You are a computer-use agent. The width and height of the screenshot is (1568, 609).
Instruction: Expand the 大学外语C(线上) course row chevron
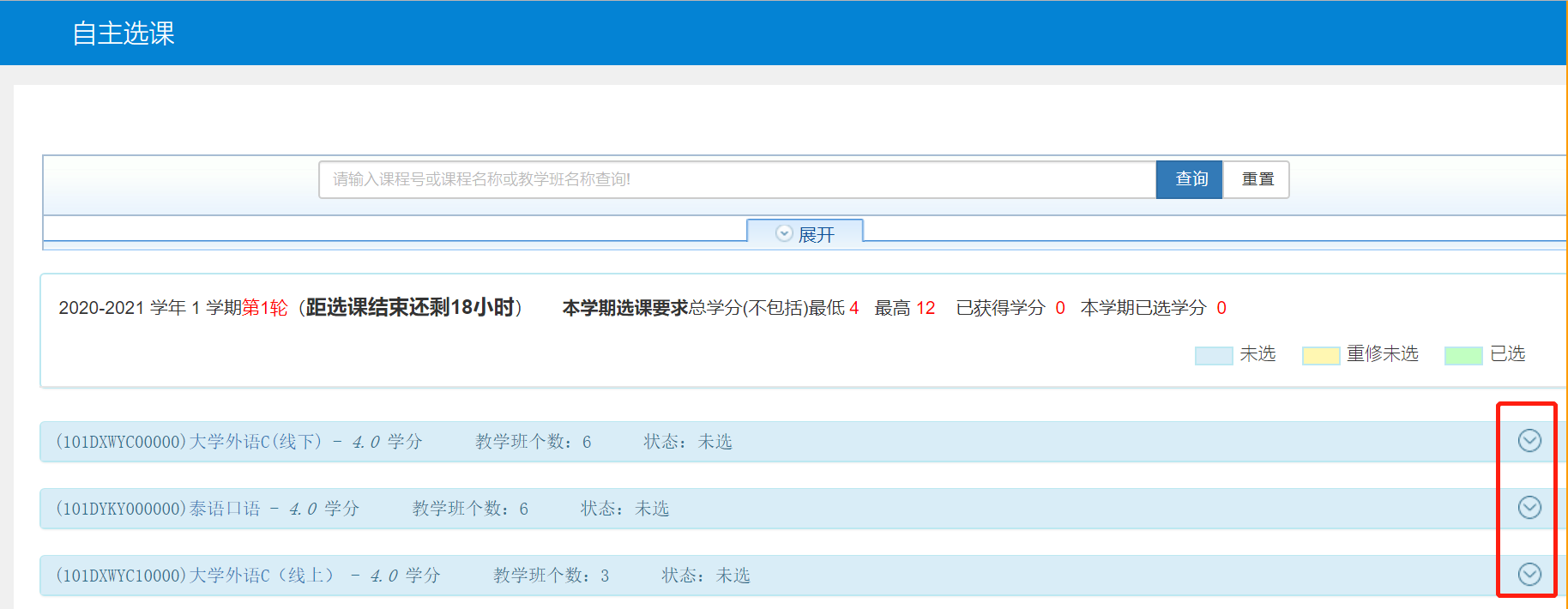[1529, 575]
